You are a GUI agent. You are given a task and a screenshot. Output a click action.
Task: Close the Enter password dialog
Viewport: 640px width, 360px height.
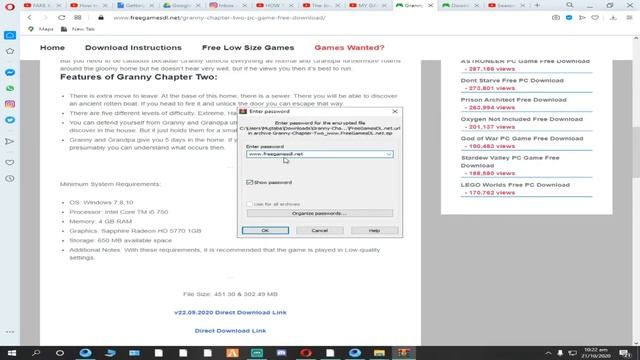395,111
